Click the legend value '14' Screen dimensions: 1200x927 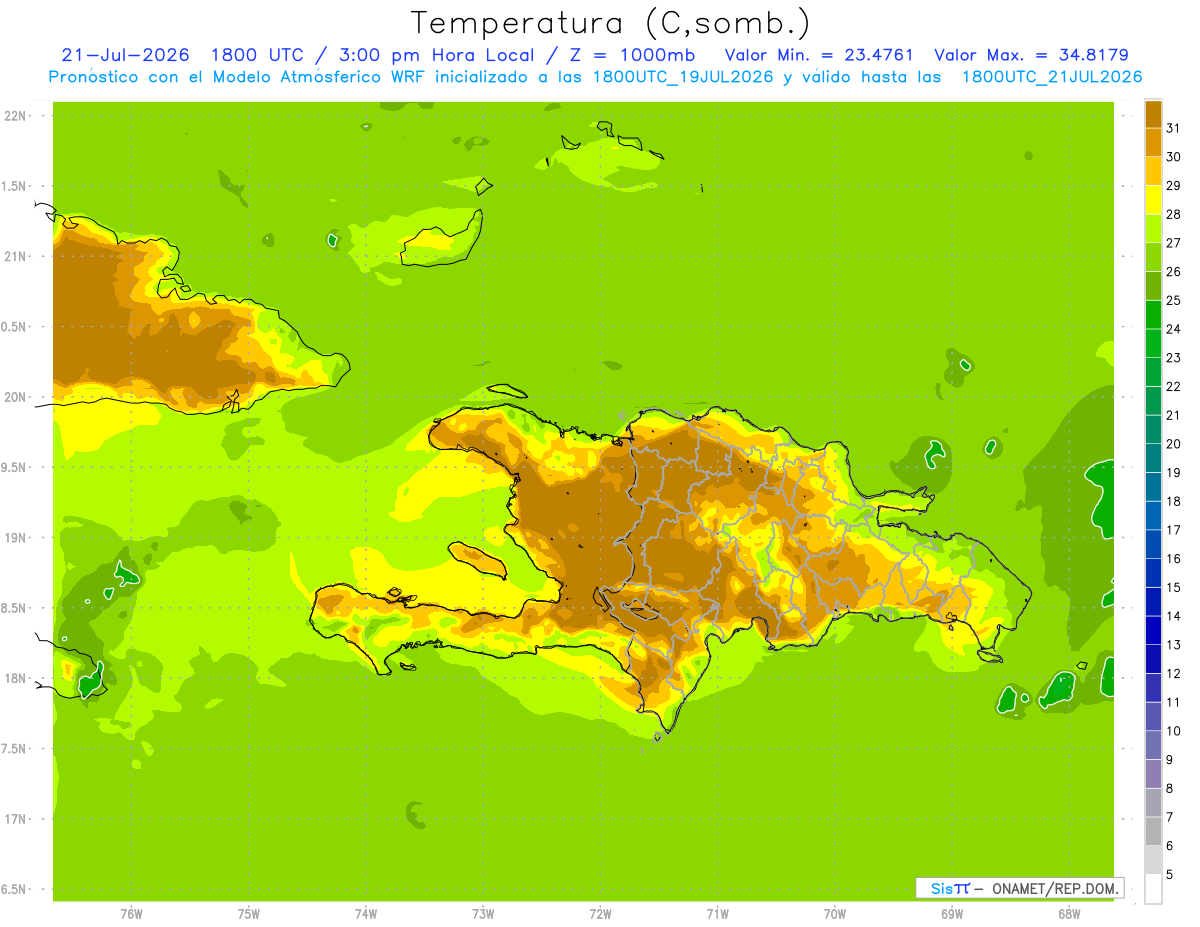[x=1174, y=616]
